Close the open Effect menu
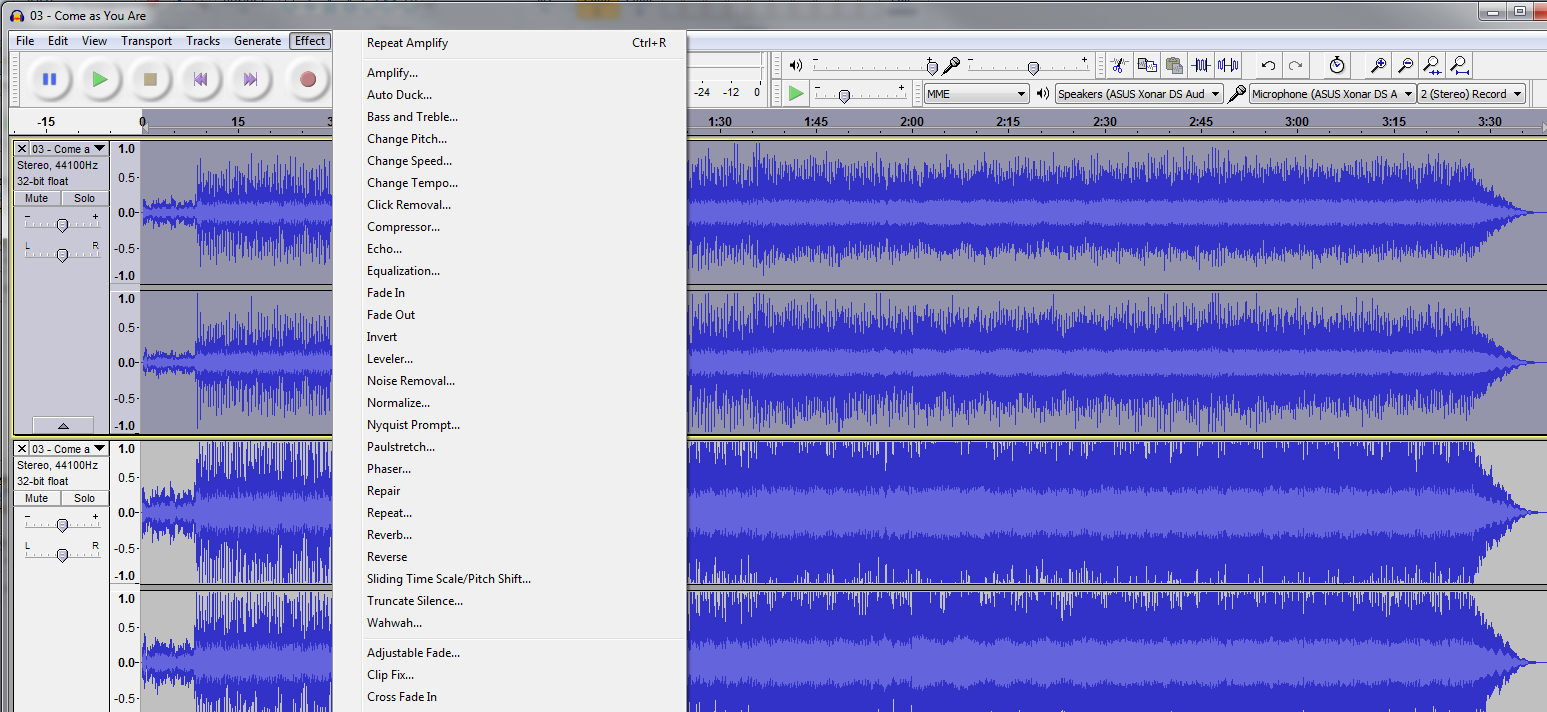The height and width of the screenshot is (712, 1547). pyautogui.click(x=310, y=41)
